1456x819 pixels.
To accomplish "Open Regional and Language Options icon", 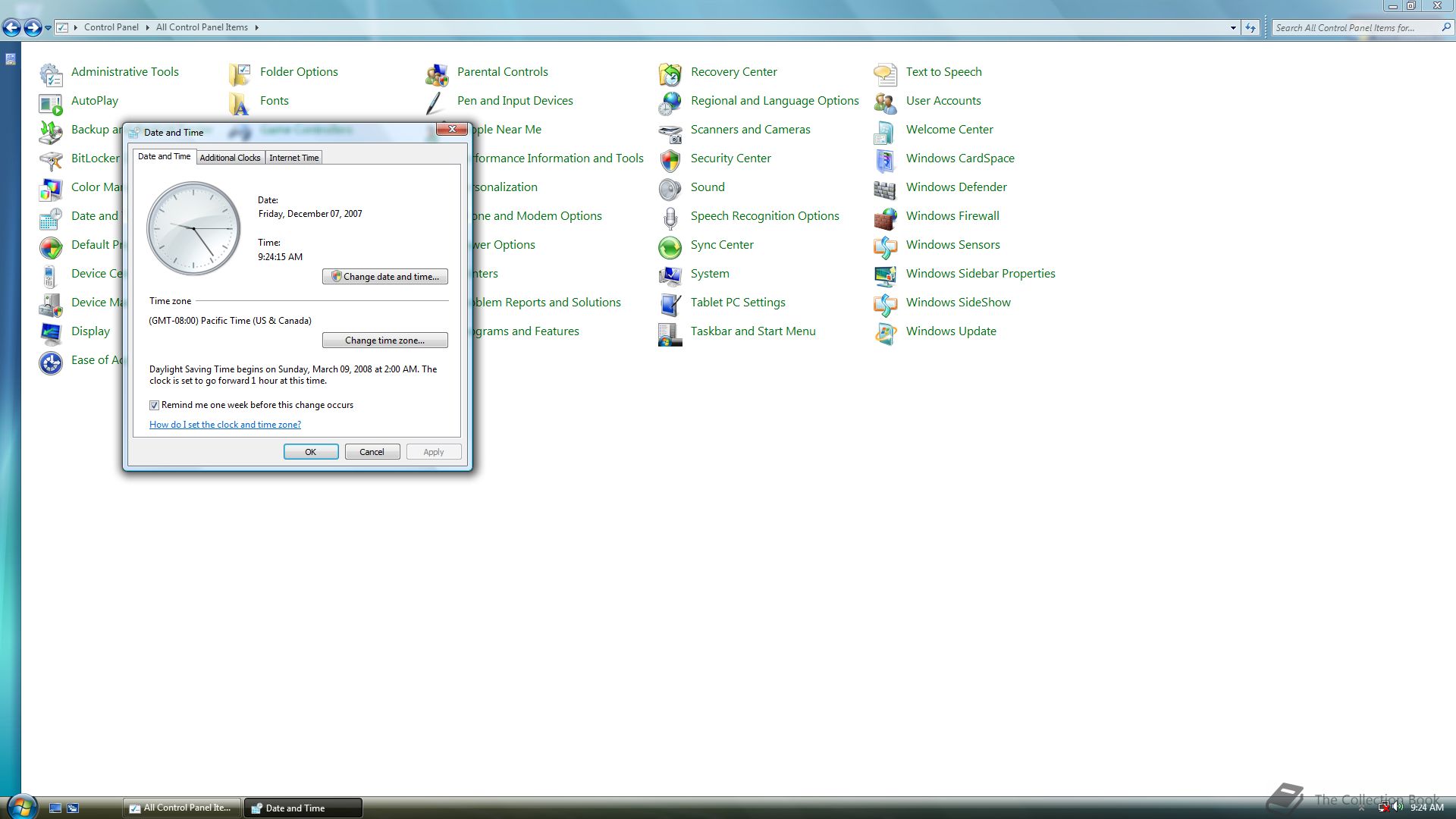I will pos(670,103).
